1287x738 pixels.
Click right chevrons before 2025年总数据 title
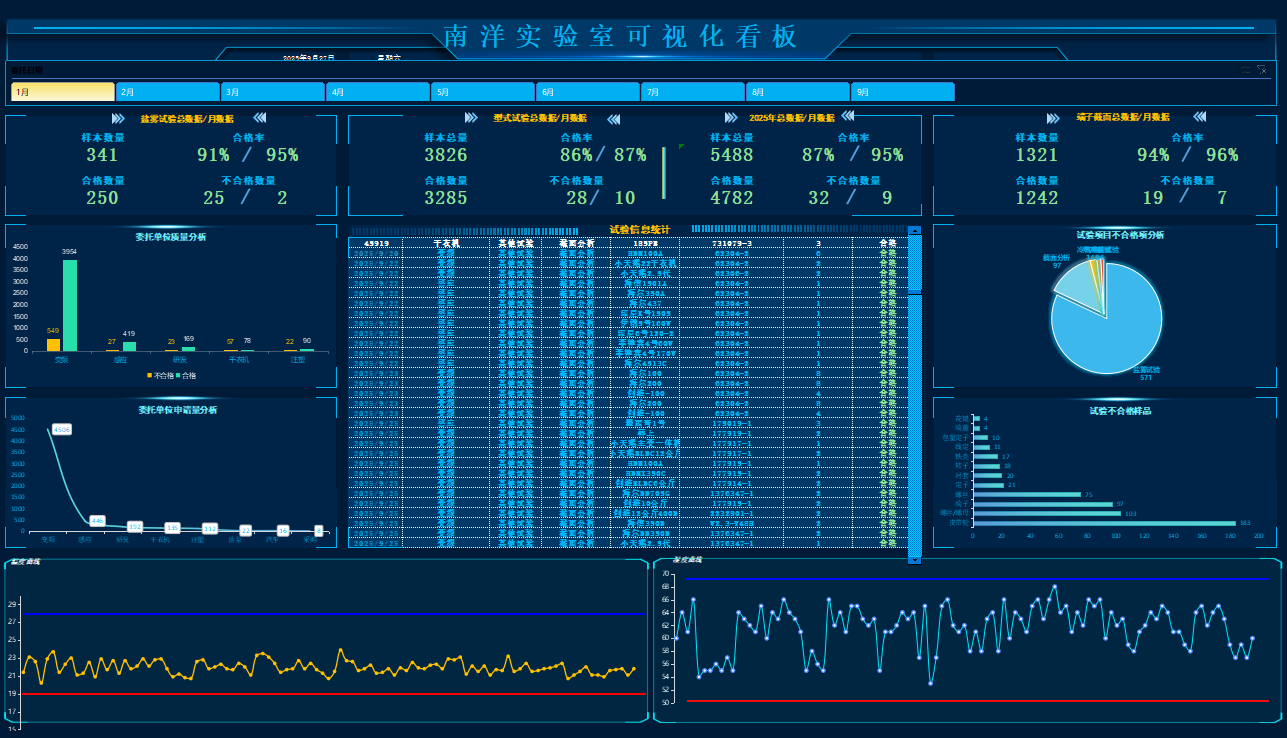pyautogui.click(x=731, y=118)
